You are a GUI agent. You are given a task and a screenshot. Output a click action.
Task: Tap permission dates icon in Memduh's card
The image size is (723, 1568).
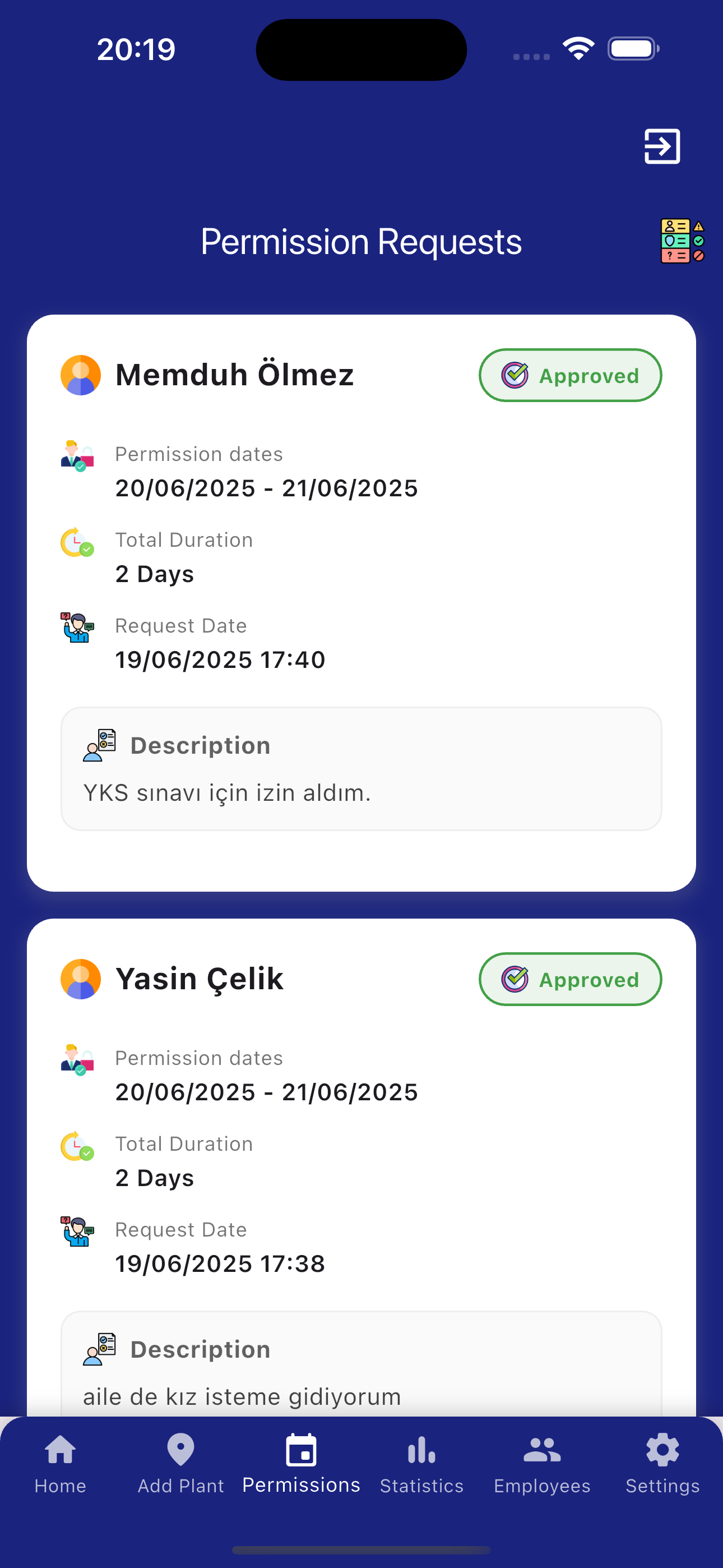[77, 456]
